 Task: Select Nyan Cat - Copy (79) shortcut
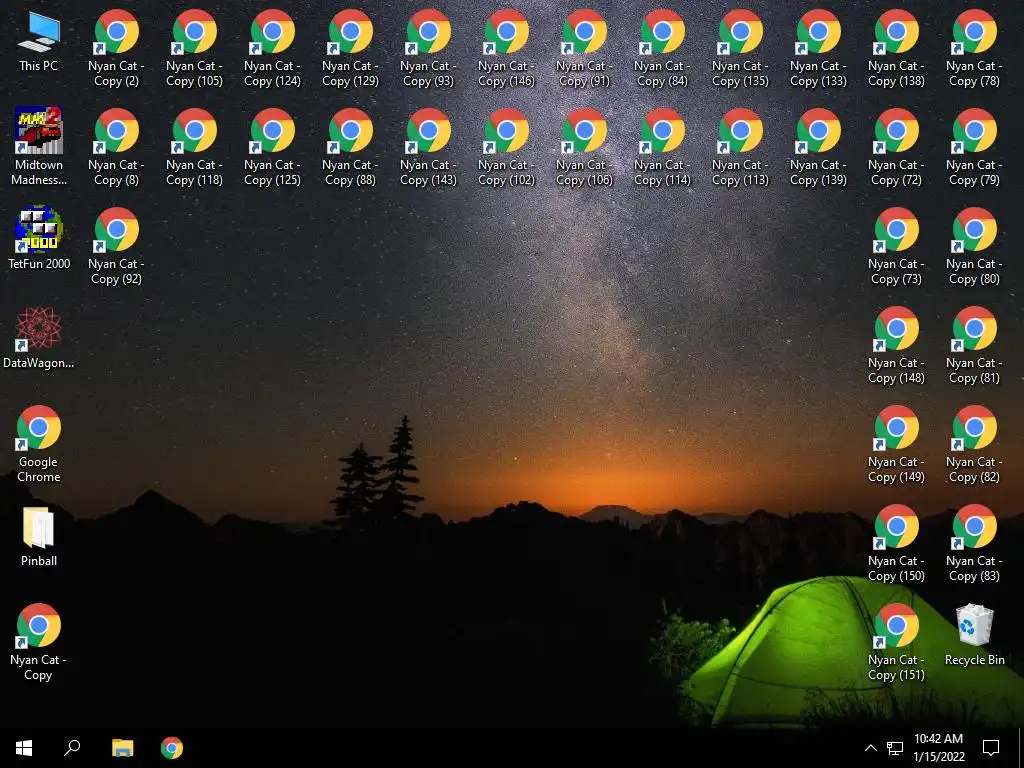[974, 148]
